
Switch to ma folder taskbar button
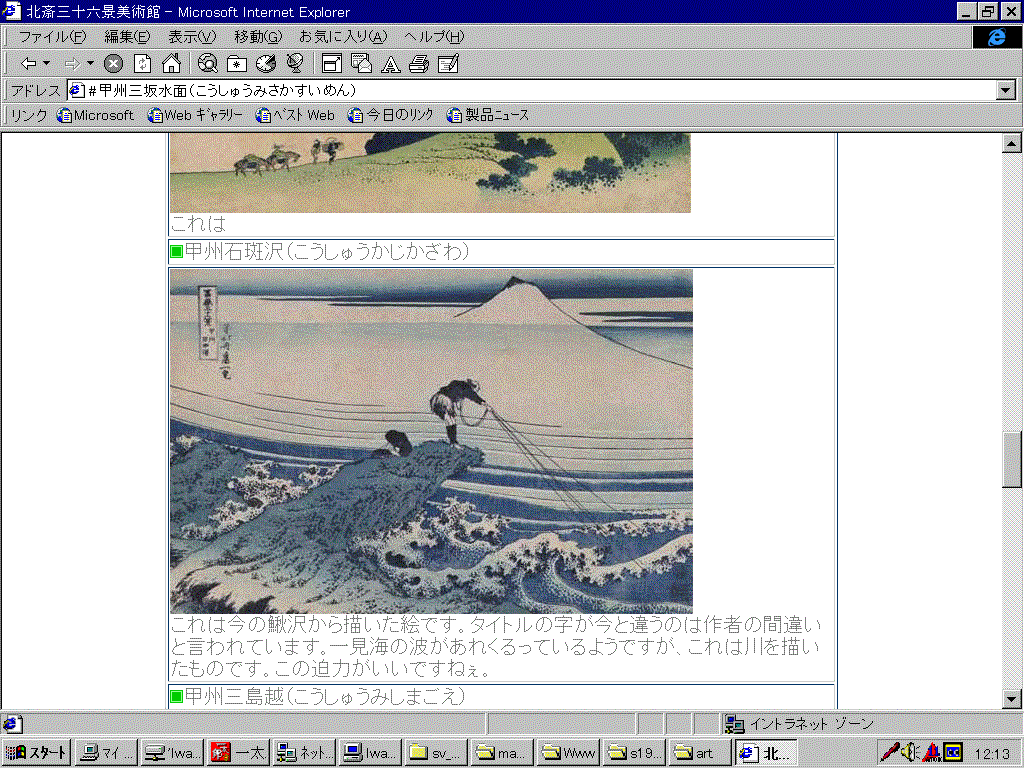coord(502,753)
